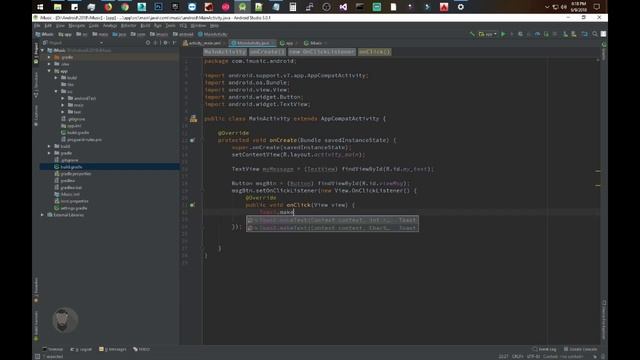The image size is (640, 360).
Task: Expand the External Libraries node
Action: tap(42, 215)
